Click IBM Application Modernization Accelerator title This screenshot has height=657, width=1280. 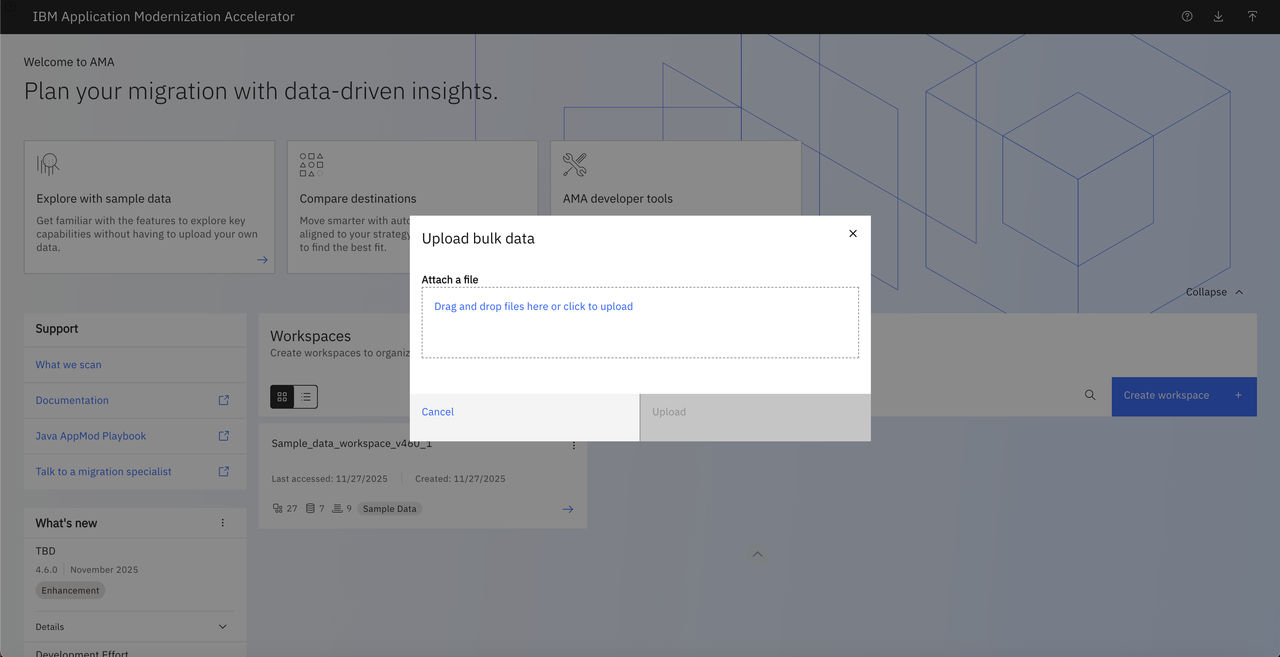coord(164,16)
